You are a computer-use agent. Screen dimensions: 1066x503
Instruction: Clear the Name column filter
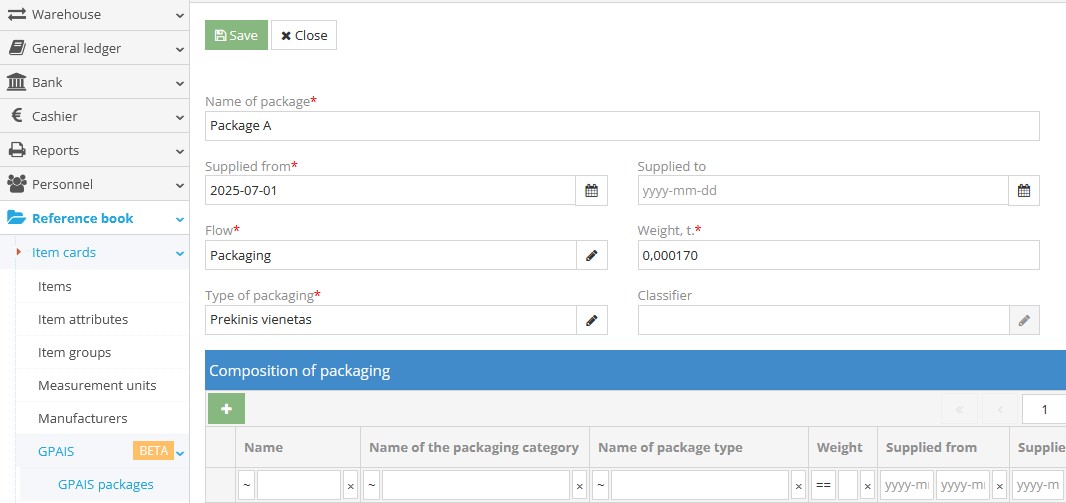coord(350,486)
